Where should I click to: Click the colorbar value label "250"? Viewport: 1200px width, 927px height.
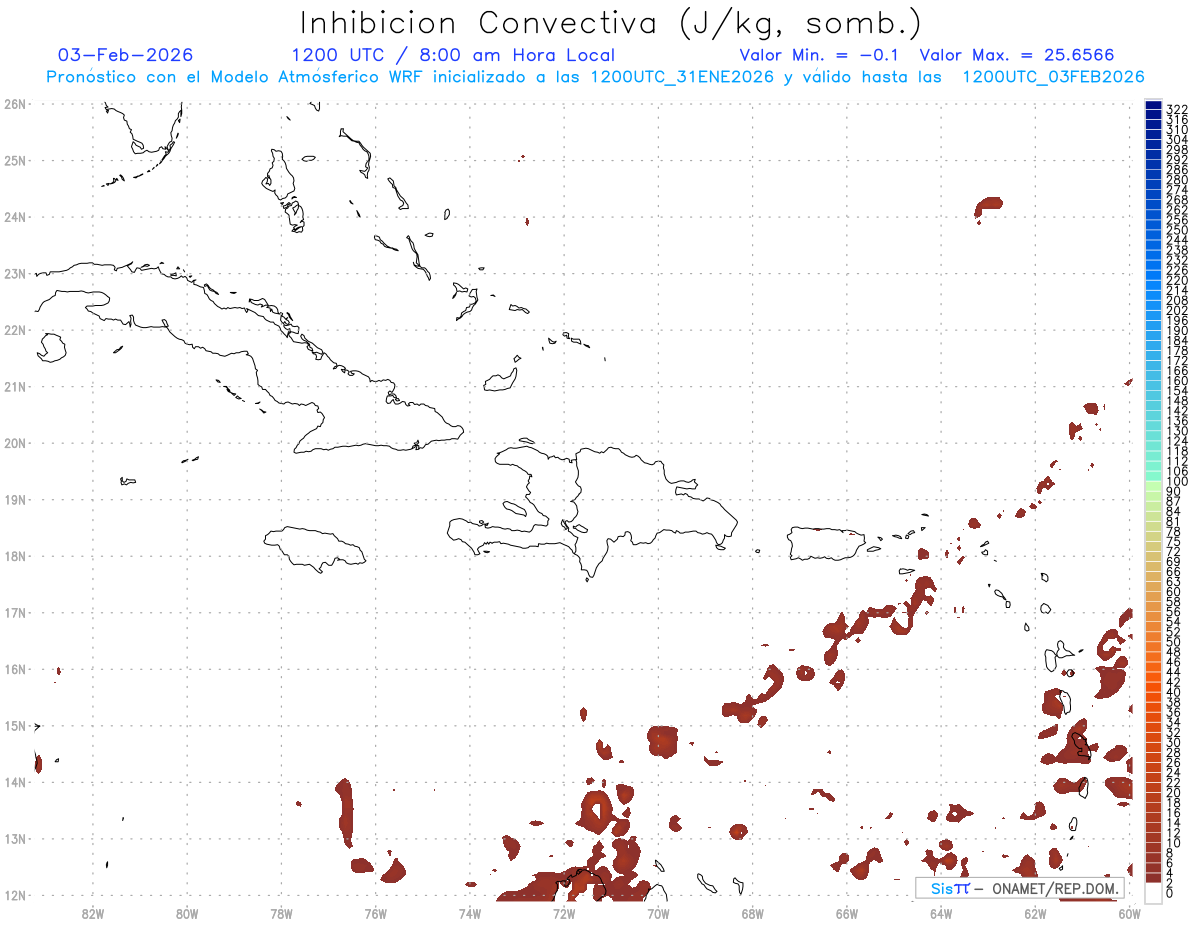tap(1177, 230)
